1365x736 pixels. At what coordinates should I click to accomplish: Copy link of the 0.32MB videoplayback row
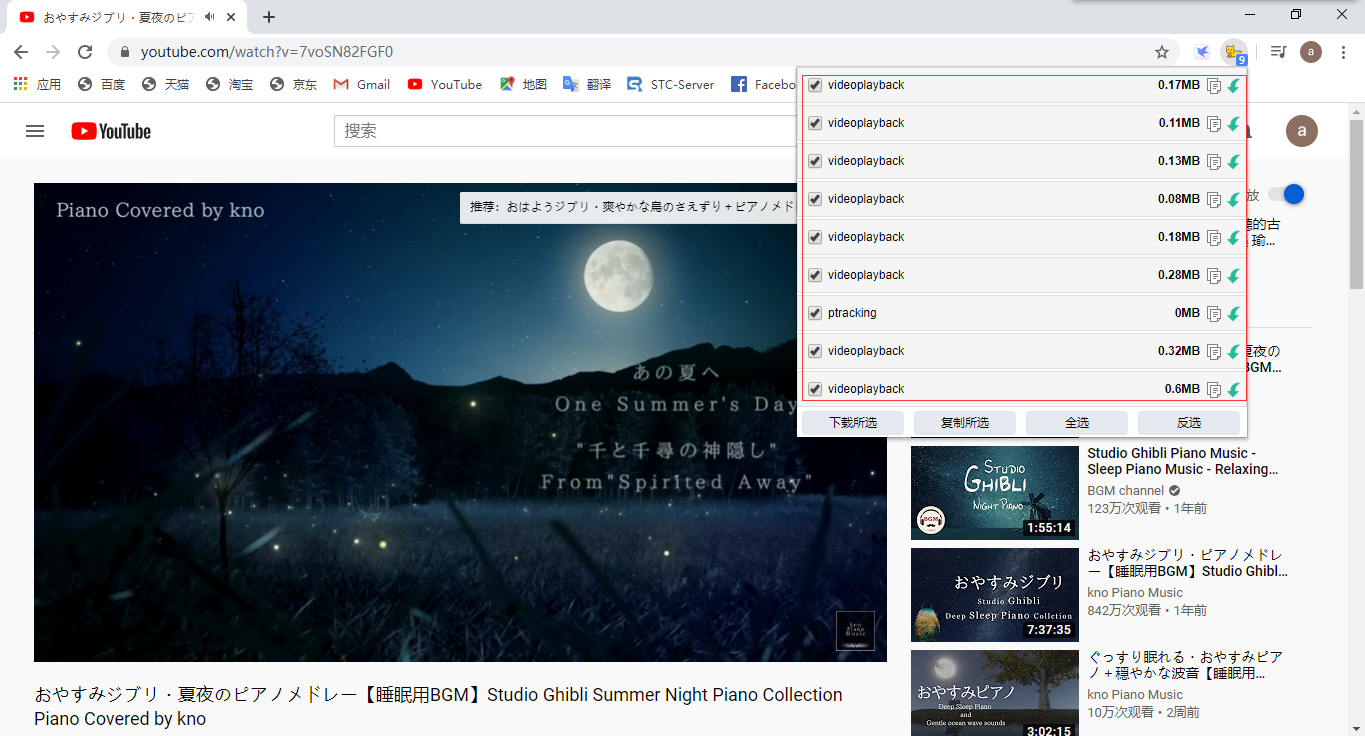(x=1214, y=352)
